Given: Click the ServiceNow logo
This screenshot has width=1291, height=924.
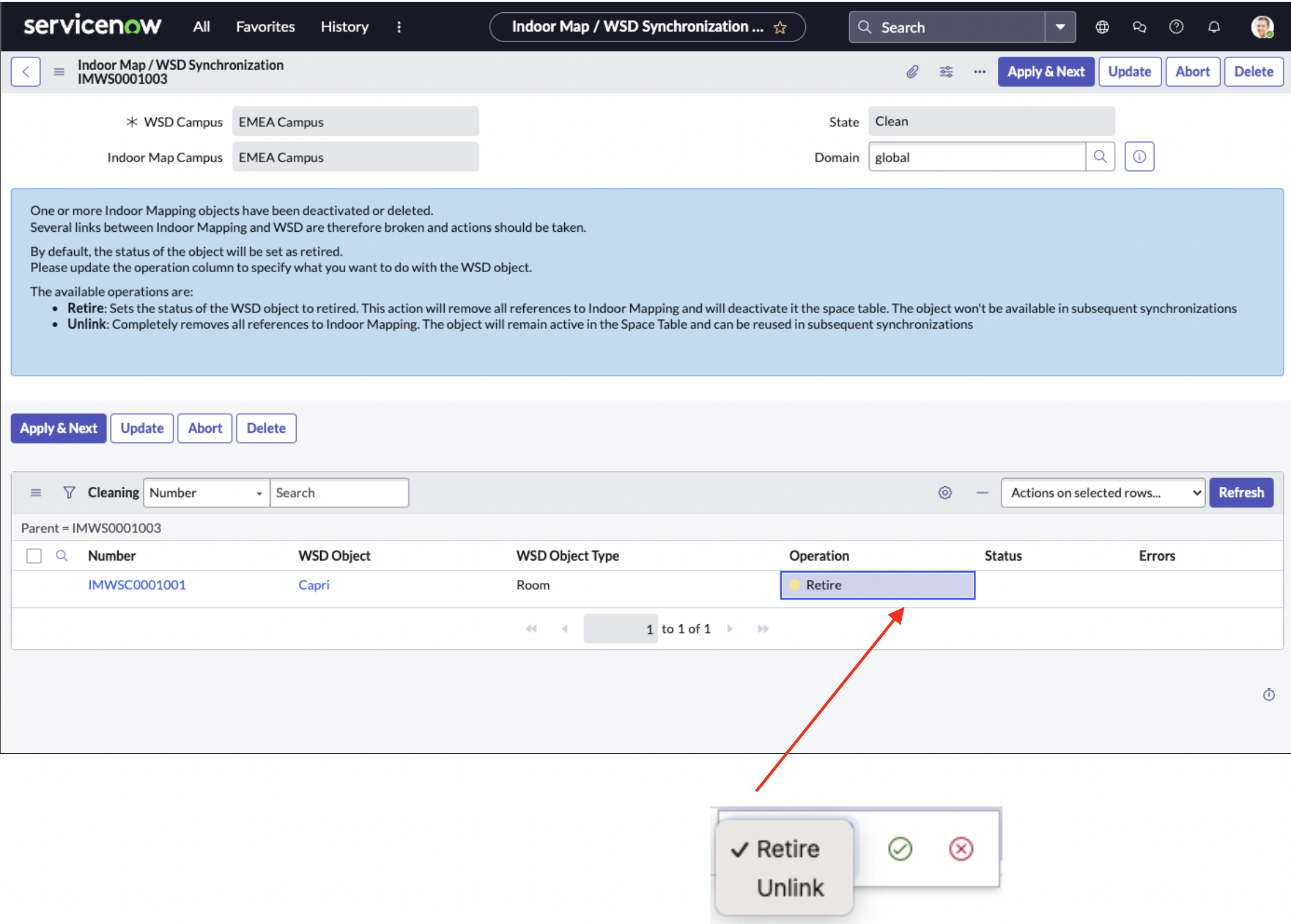Looking at the screenshot, I should (x=92, y=26).
